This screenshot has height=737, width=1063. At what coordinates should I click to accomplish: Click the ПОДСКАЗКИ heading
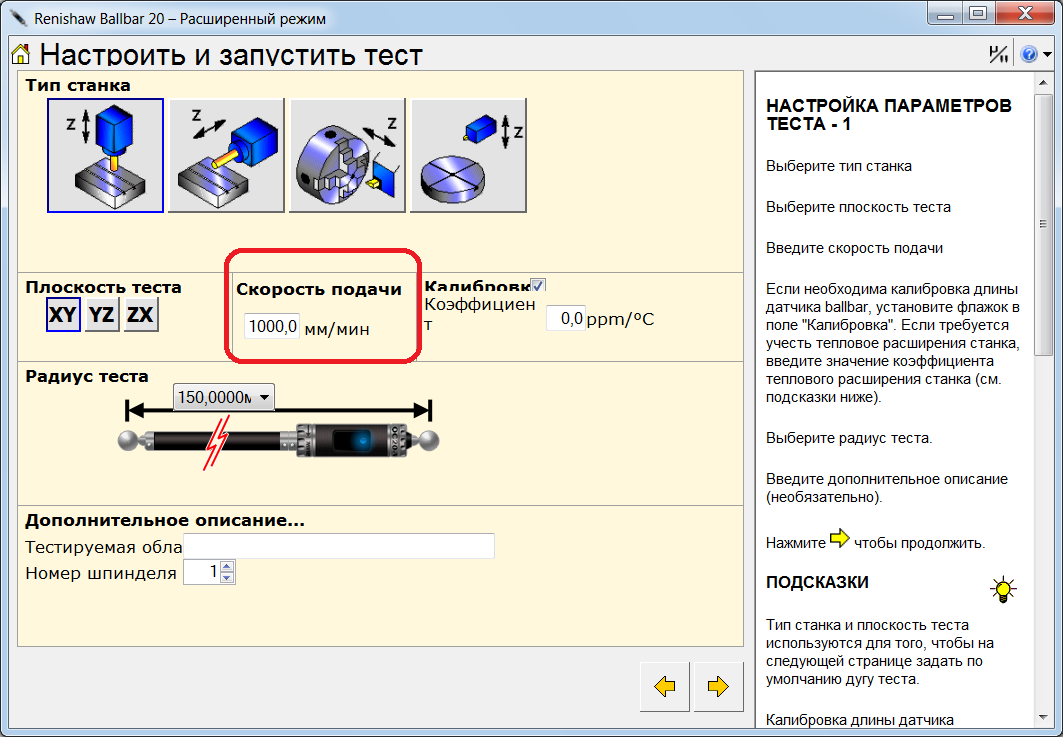coord(817,582)
